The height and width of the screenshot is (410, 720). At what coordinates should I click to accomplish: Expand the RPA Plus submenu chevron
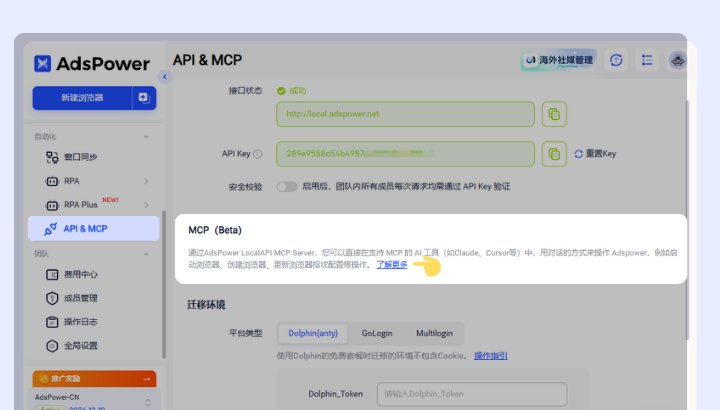point(146,205)
